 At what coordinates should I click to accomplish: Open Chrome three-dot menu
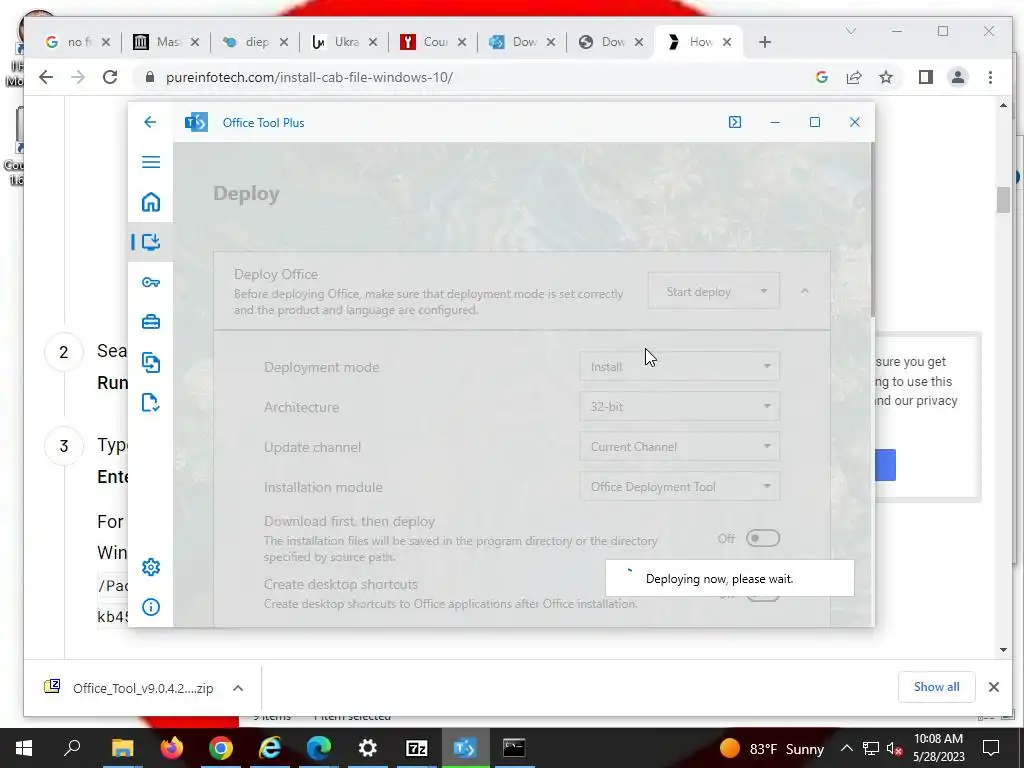click(x=991, y=77)
